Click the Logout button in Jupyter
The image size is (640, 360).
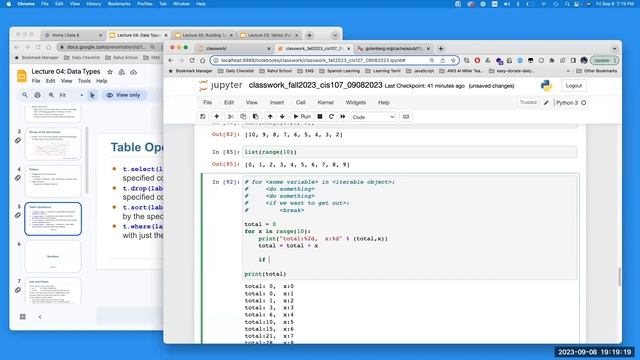coord(574,86)
